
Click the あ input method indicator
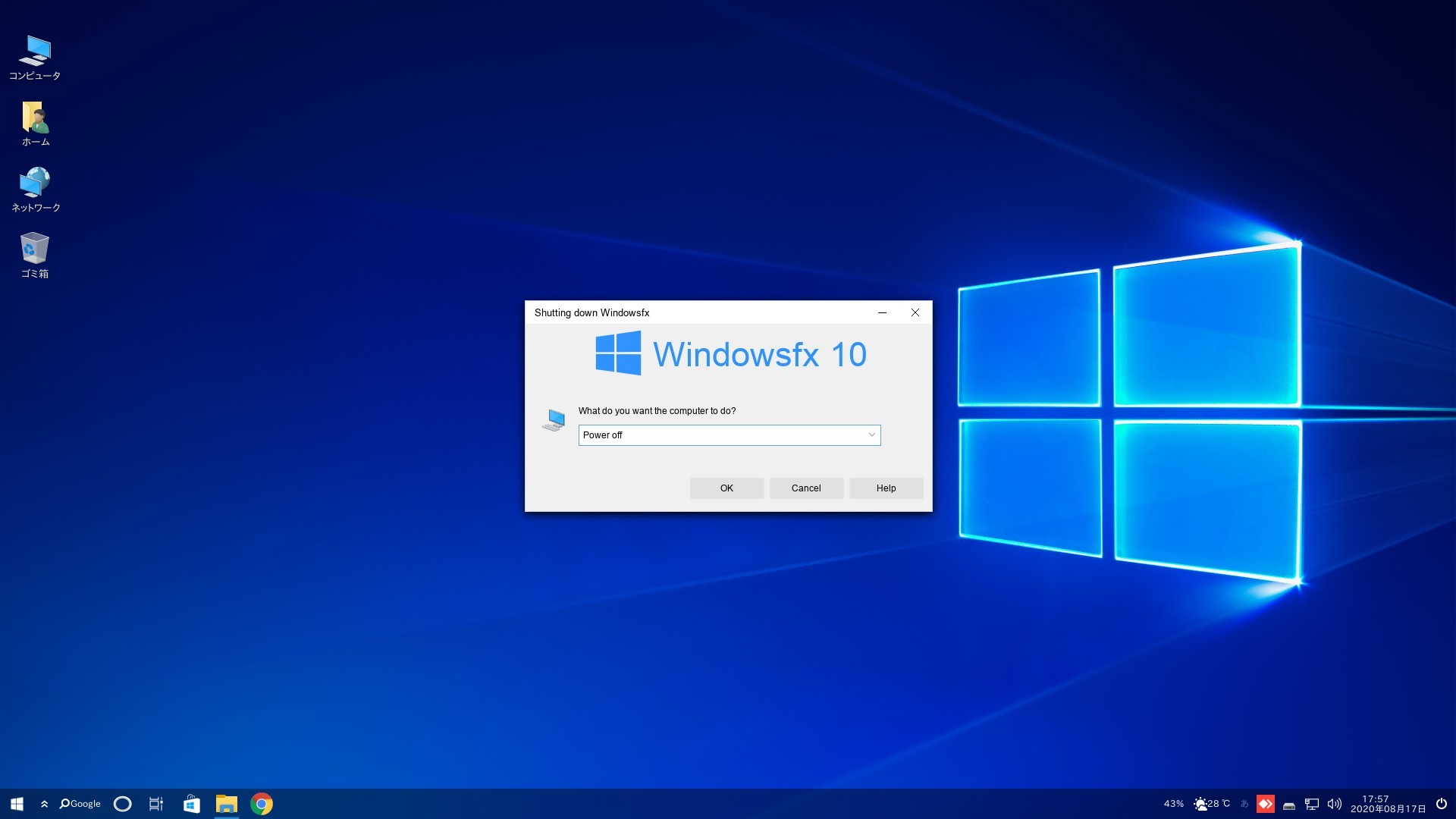(x=1244, y=804)
